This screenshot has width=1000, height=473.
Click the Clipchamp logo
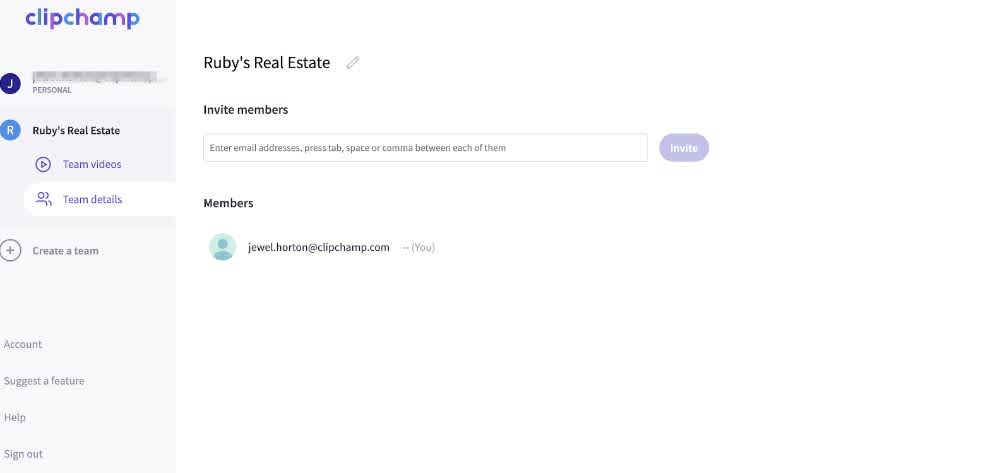[x=82, y=18]
